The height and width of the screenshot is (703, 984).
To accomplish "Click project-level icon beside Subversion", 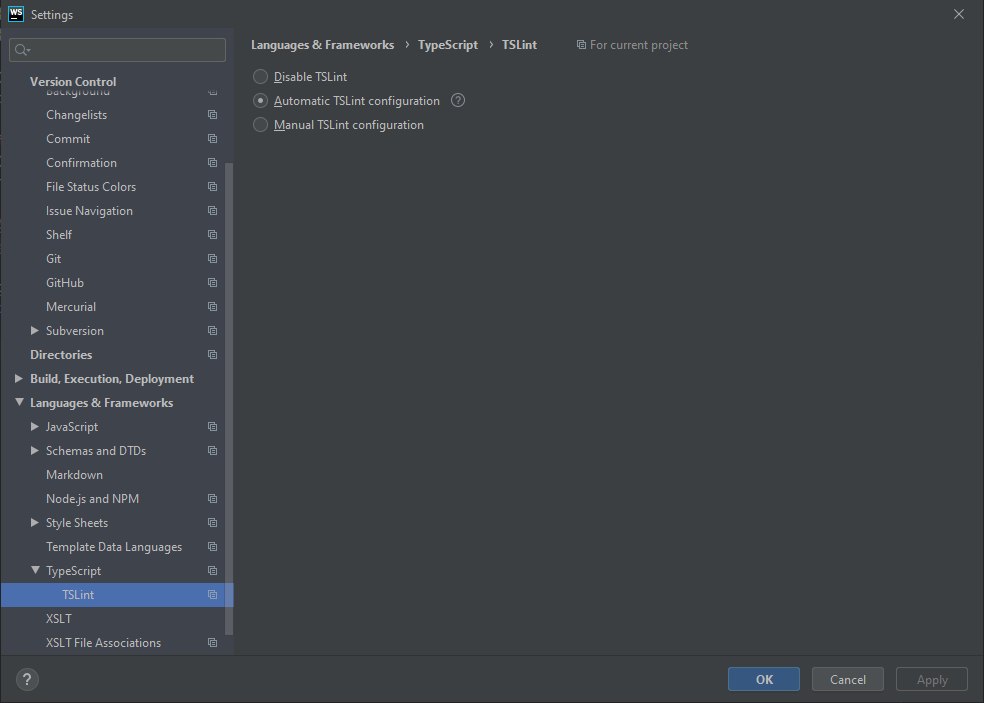I will [x=213, y=331].
